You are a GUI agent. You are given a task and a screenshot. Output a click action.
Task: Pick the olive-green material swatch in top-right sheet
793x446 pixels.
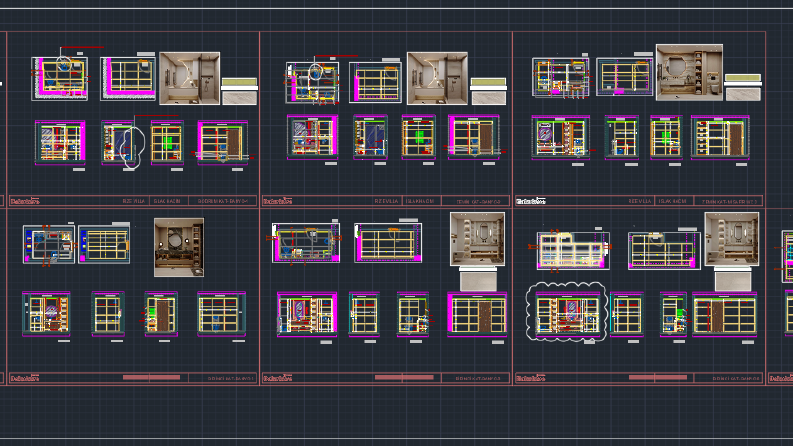coord(743,78)
